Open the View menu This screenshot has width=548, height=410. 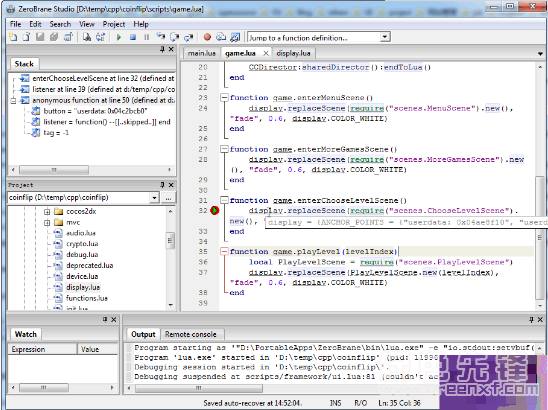point(87,24)
